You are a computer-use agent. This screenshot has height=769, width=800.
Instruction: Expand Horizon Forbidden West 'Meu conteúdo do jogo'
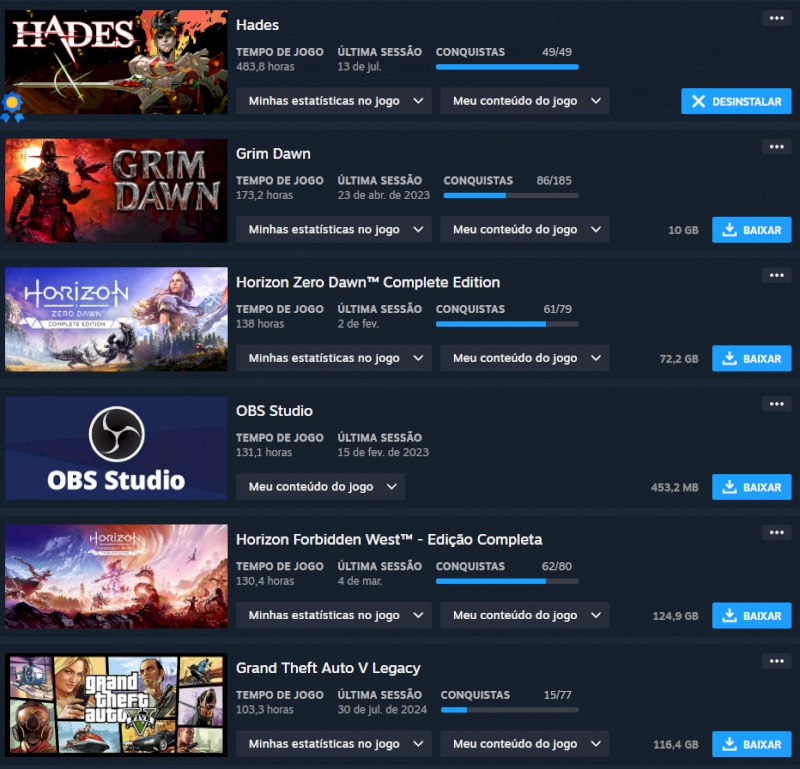point(524,615)
